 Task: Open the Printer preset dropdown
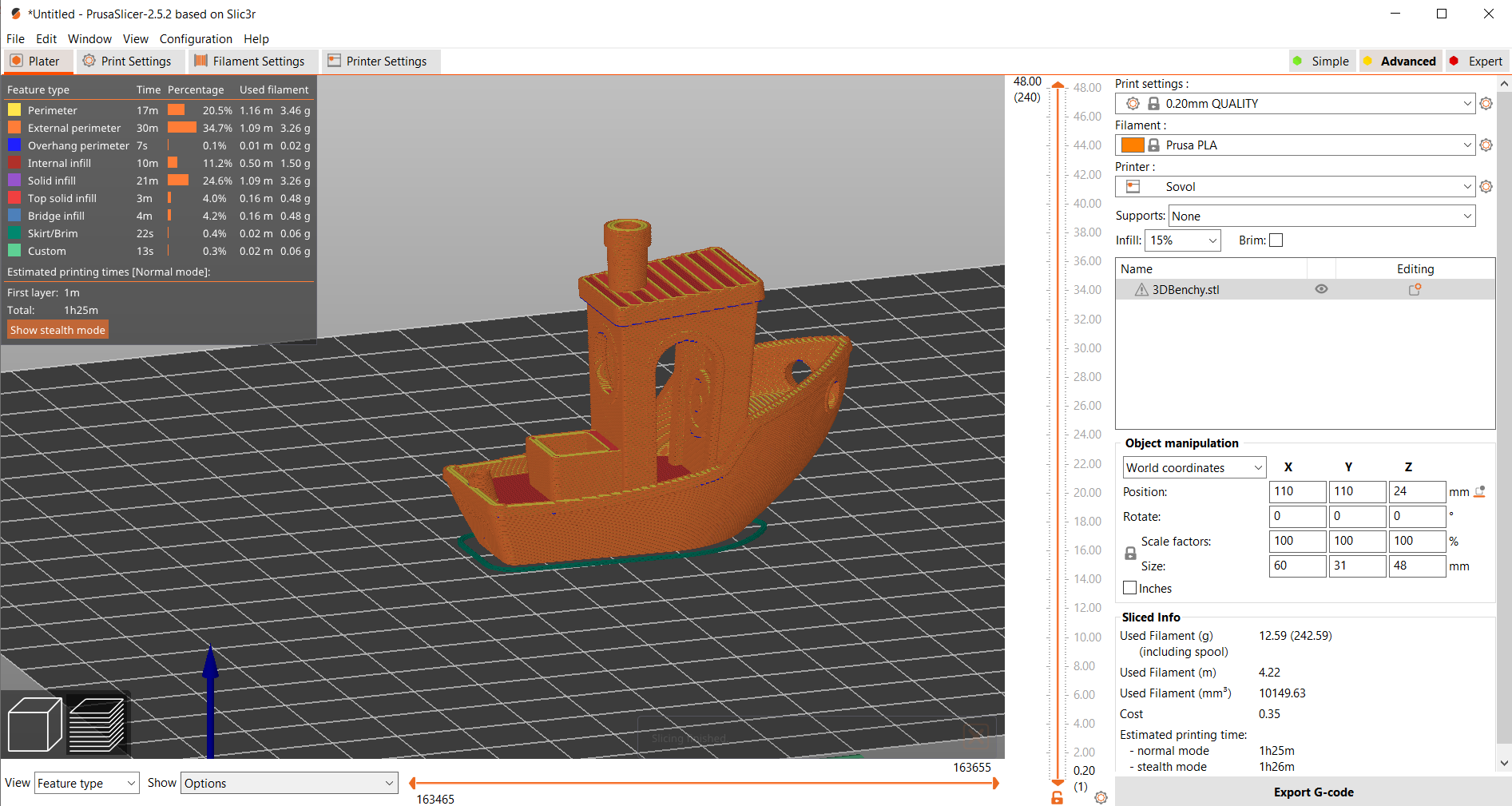(x=1294, y=187)
